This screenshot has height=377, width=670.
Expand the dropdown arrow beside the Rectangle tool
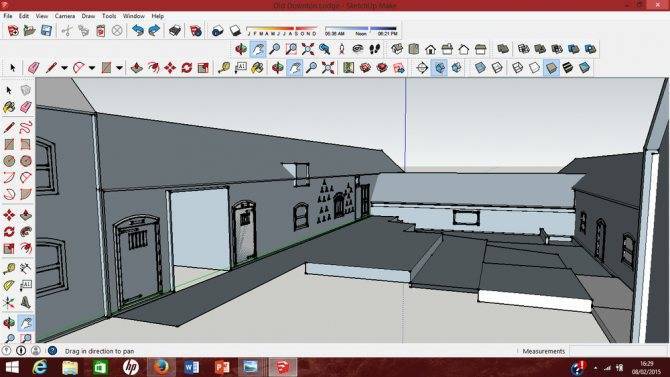click(x=119, y=68)
